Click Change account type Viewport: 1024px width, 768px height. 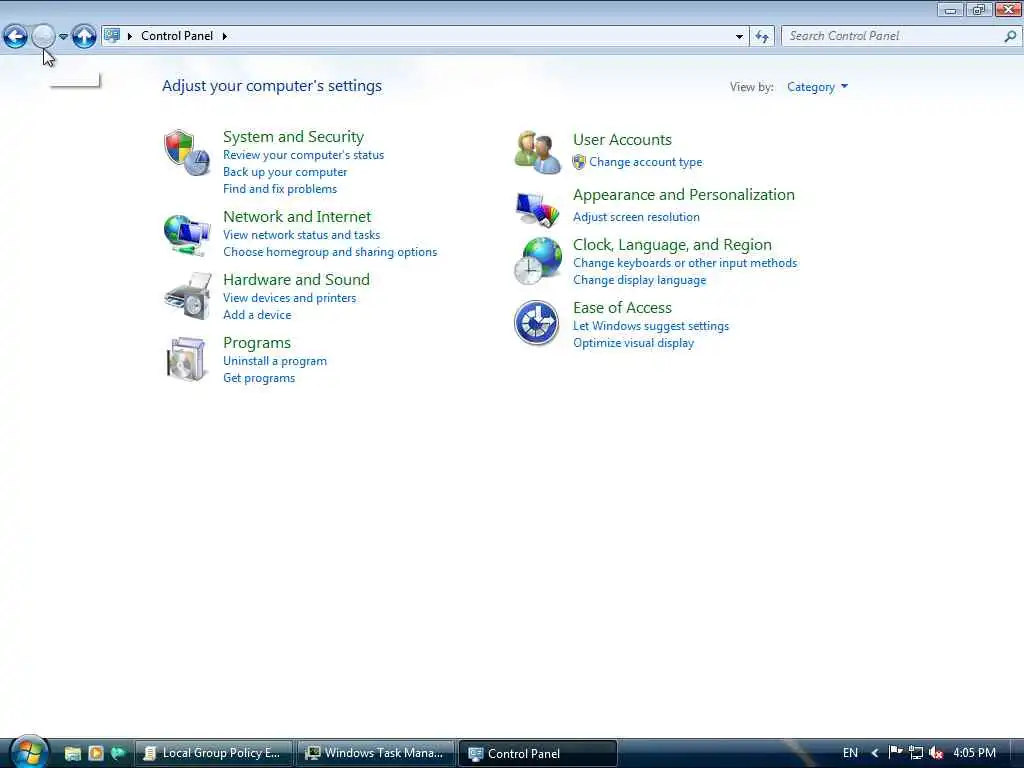click(645, 162)
